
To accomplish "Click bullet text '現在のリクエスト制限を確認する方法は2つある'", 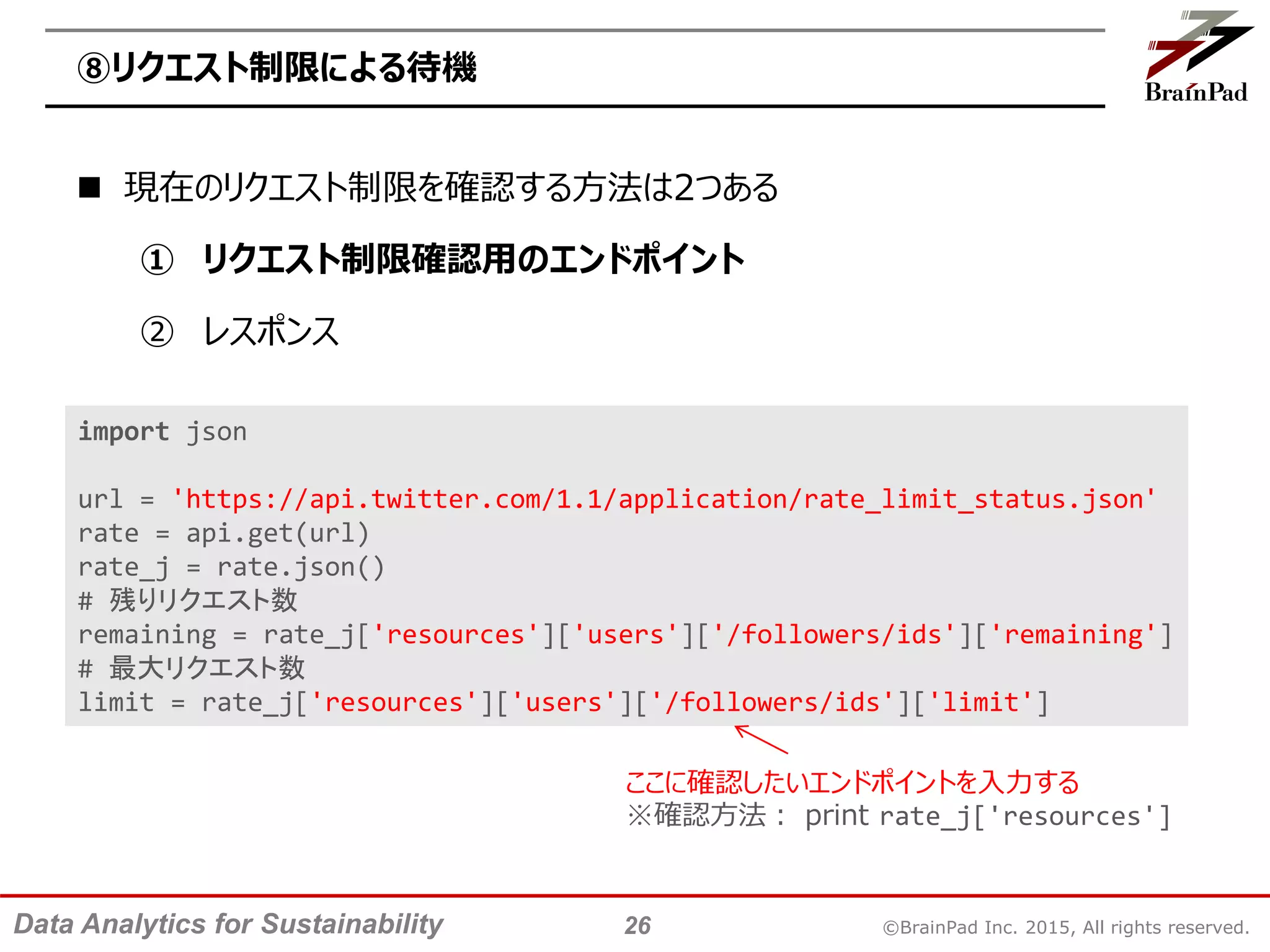I will point(451,187).
